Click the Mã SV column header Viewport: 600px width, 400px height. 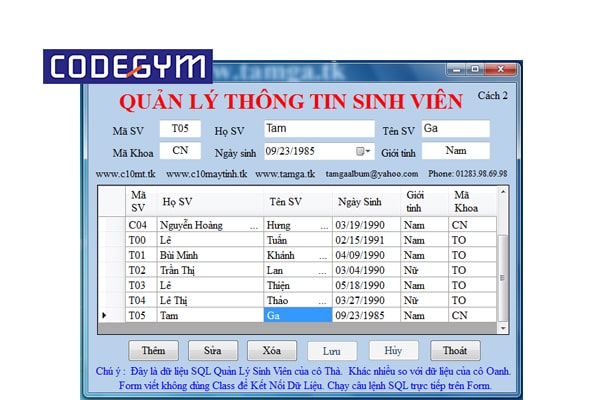click(141, 201)
